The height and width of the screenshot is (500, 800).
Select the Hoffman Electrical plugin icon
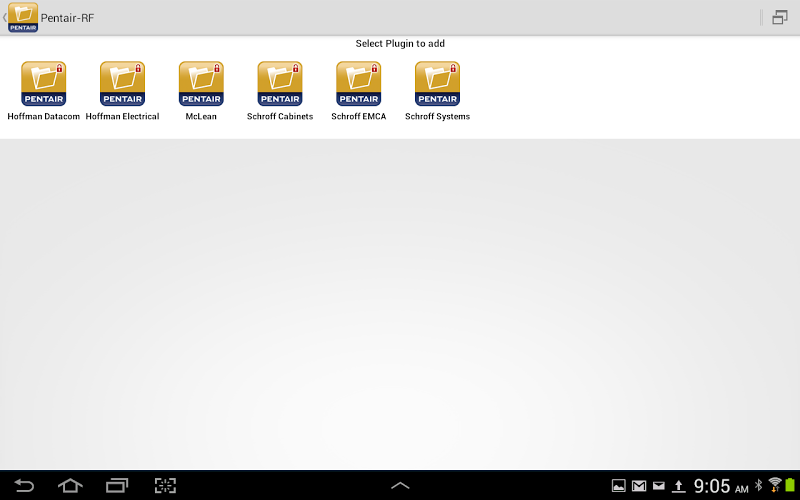[122, 84]
